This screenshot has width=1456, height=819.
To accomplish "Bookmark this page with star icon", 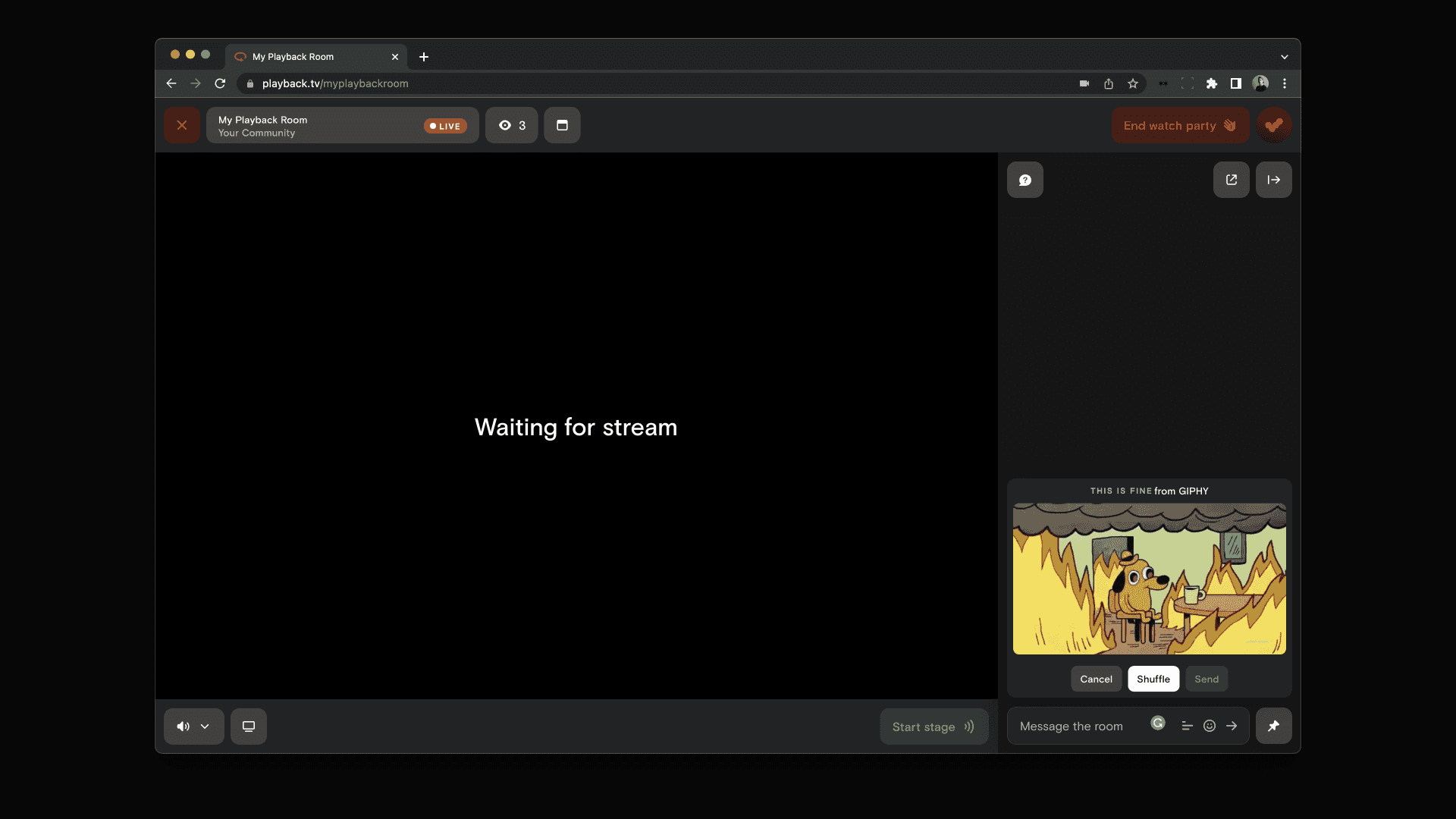I will (1133, 83).
